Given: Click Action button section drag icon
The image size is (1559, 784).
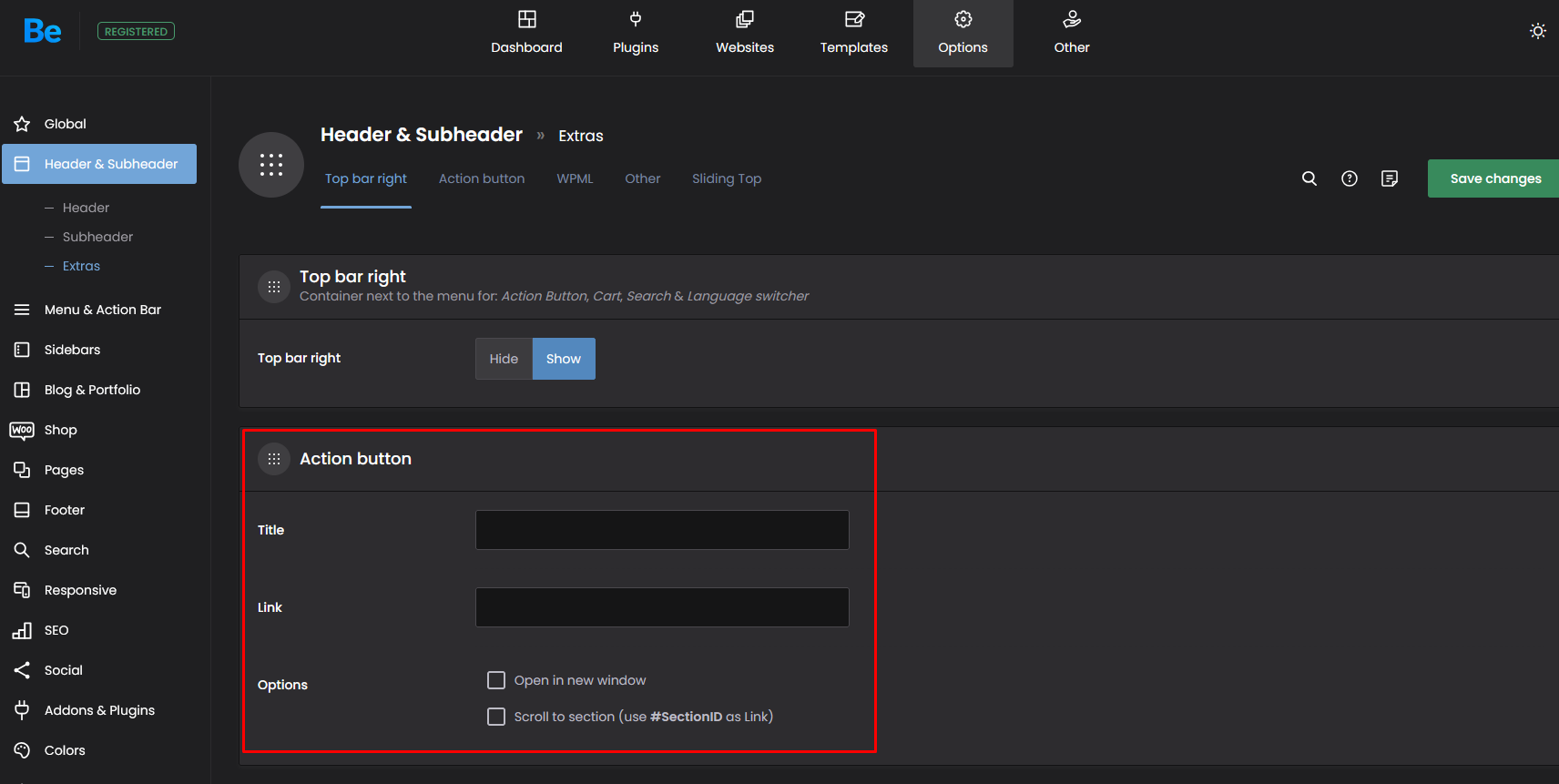Looking at the screenshot, I should tap(274, 459).
